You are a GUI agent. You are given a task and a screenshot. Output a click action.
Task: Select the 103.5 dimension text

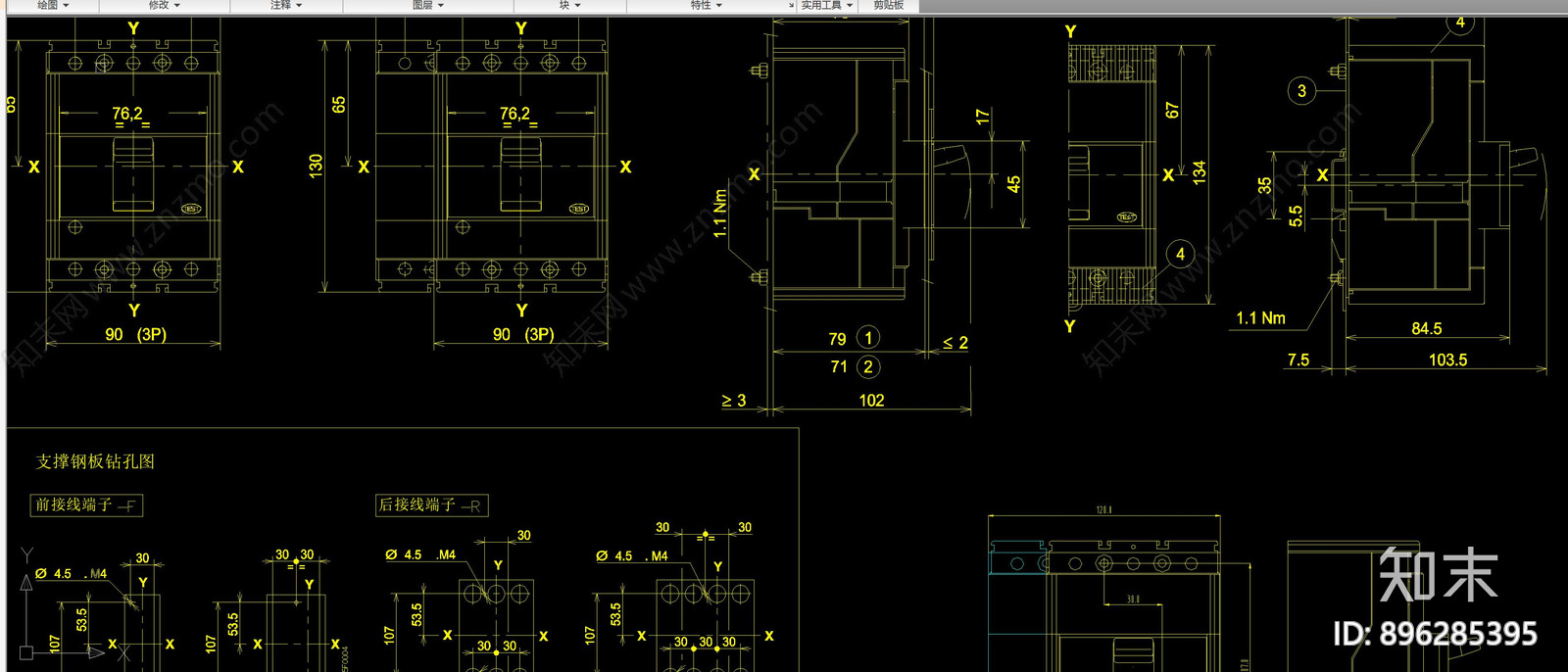pyautogui.click(x=1447, y=360)
